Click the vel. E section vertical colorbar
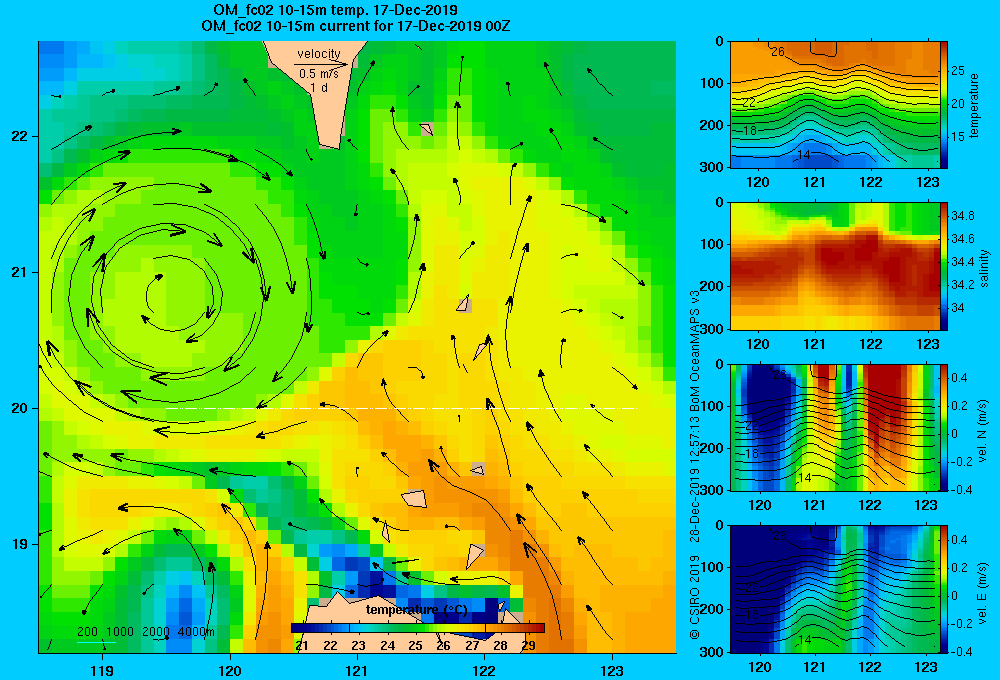 coord(944,589)
